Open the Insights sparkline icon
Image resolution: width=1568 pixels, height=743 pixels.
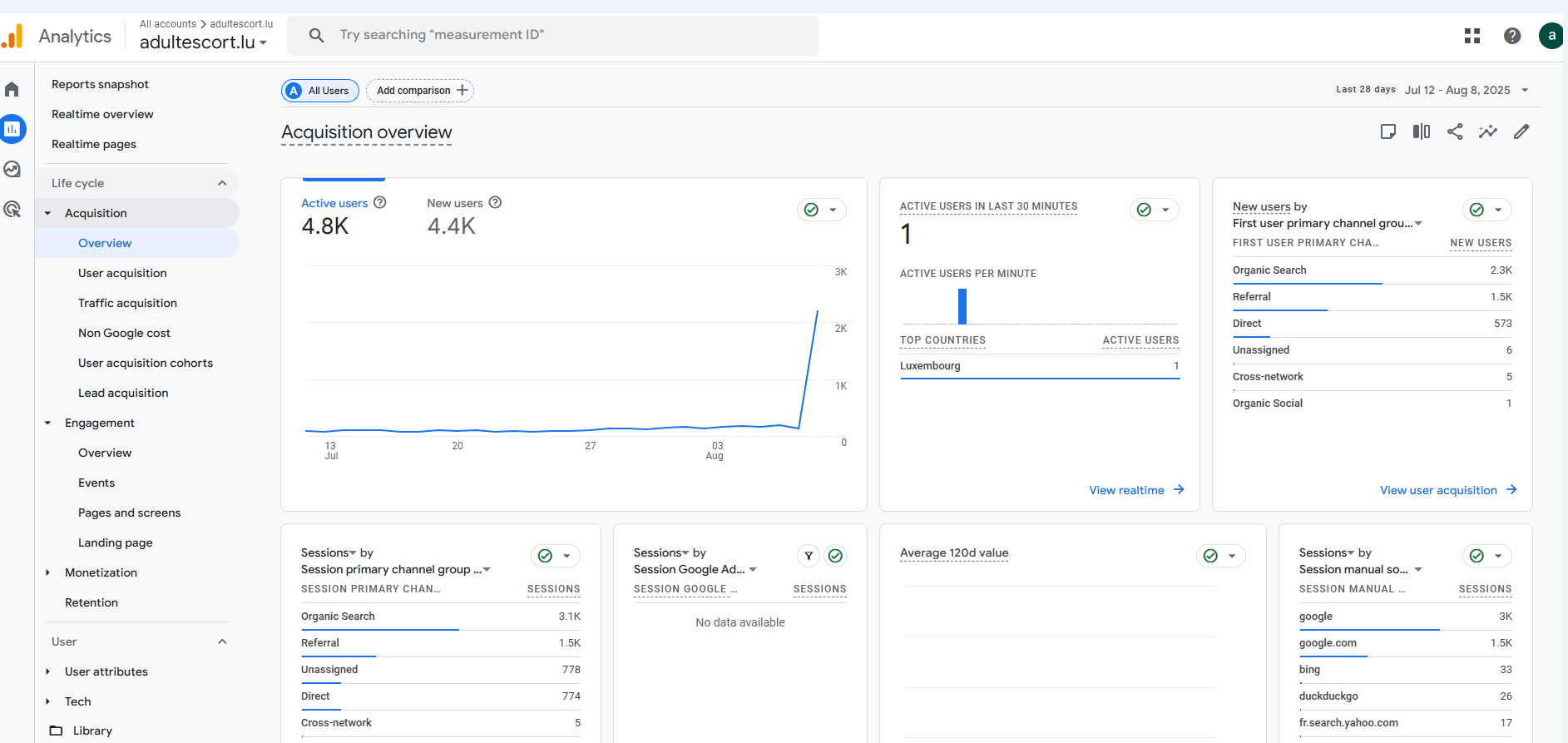point(1488,131)
